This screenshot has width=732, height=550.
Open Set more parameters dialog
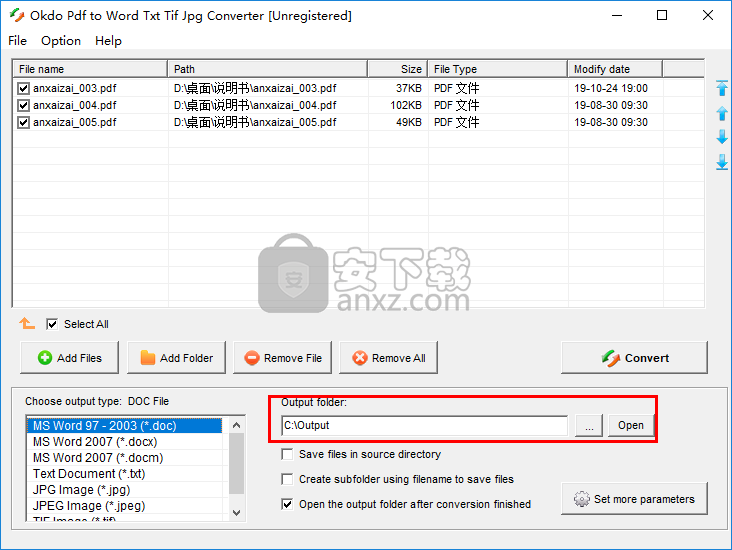[x=634, y=499]
